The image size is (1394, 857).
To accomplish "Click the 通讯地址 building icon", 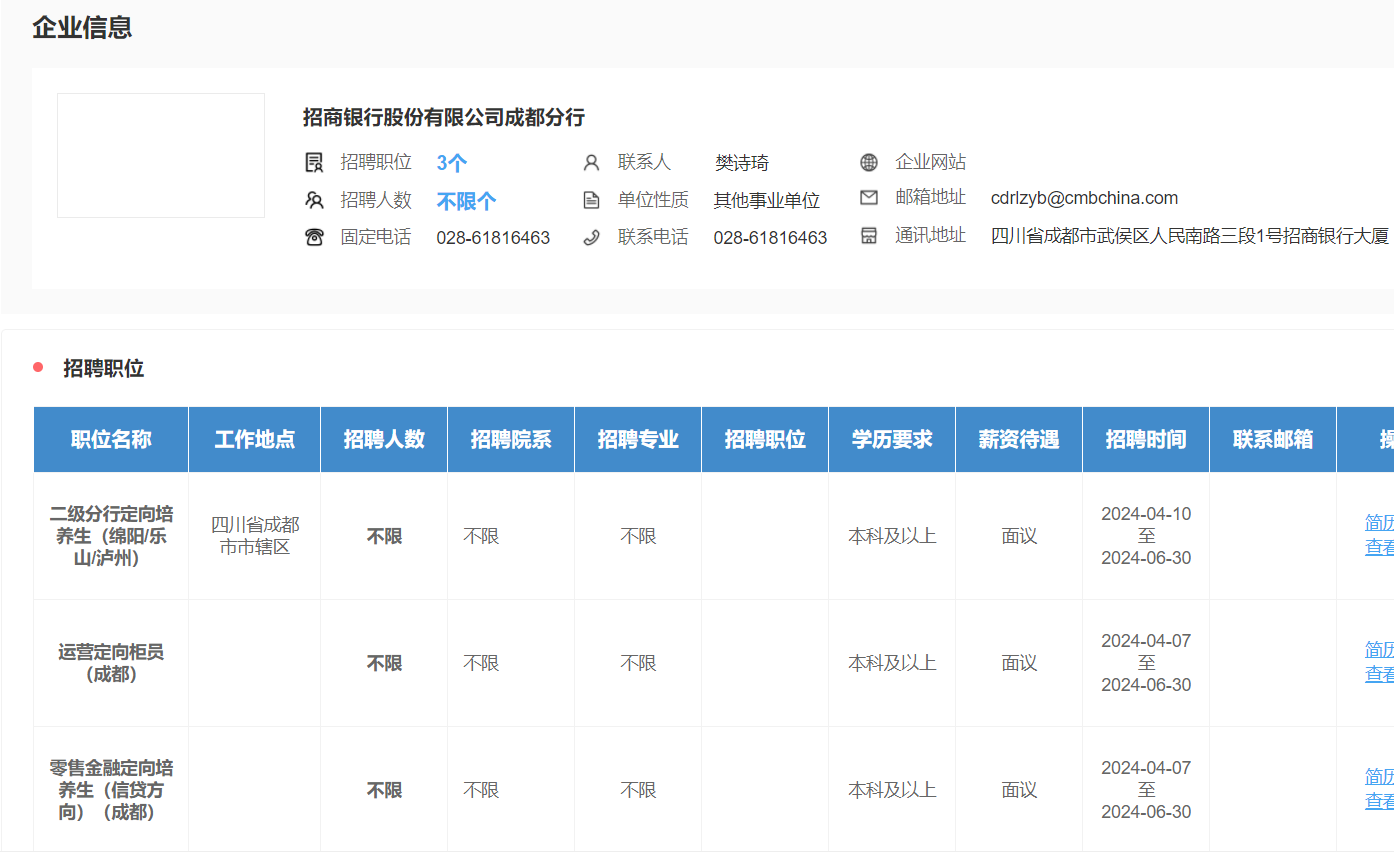I will (x=869, y=236).
